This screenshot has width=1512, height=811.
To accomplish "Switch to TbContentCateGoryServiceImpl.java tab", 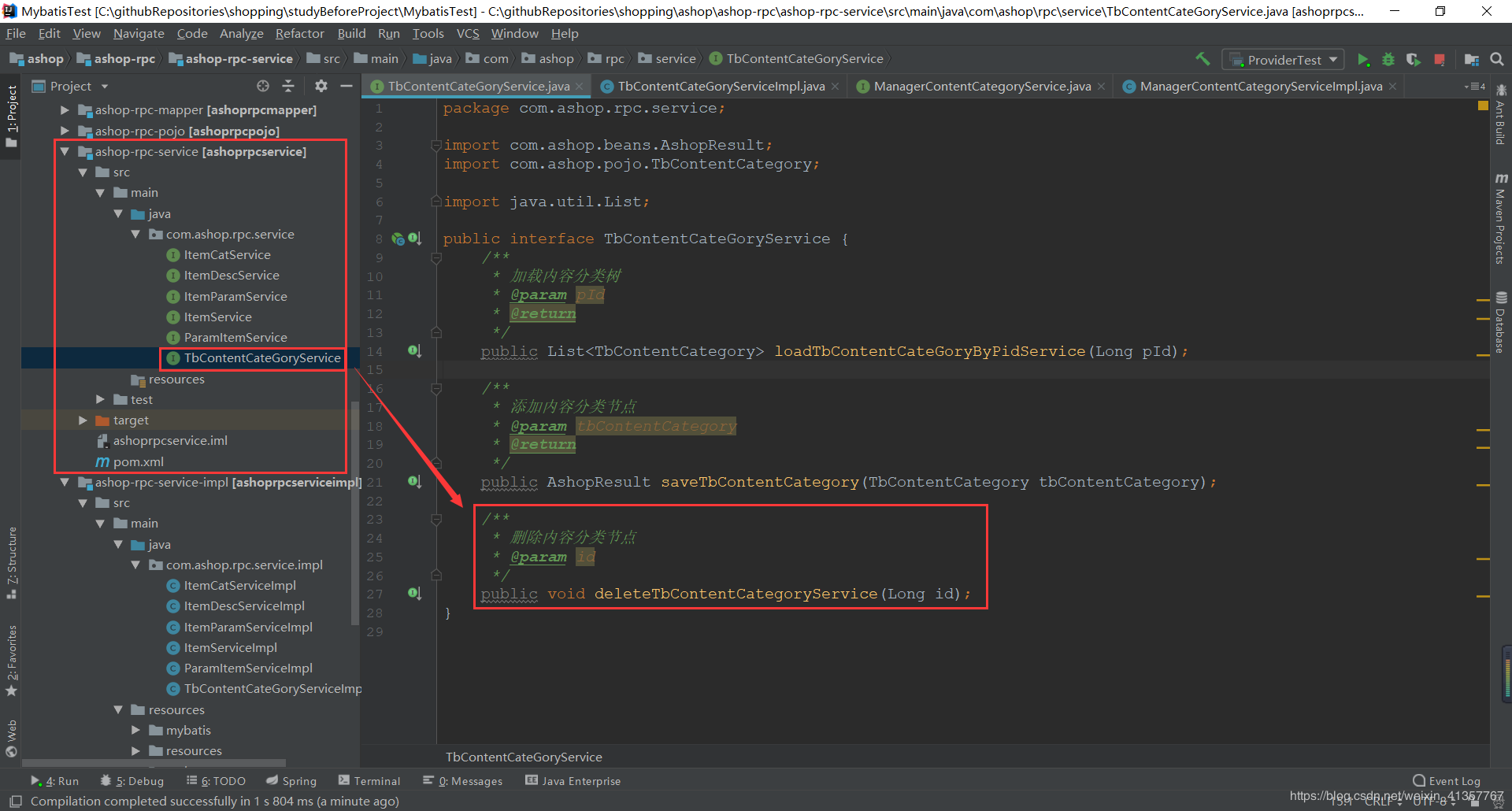I will 721,87.
